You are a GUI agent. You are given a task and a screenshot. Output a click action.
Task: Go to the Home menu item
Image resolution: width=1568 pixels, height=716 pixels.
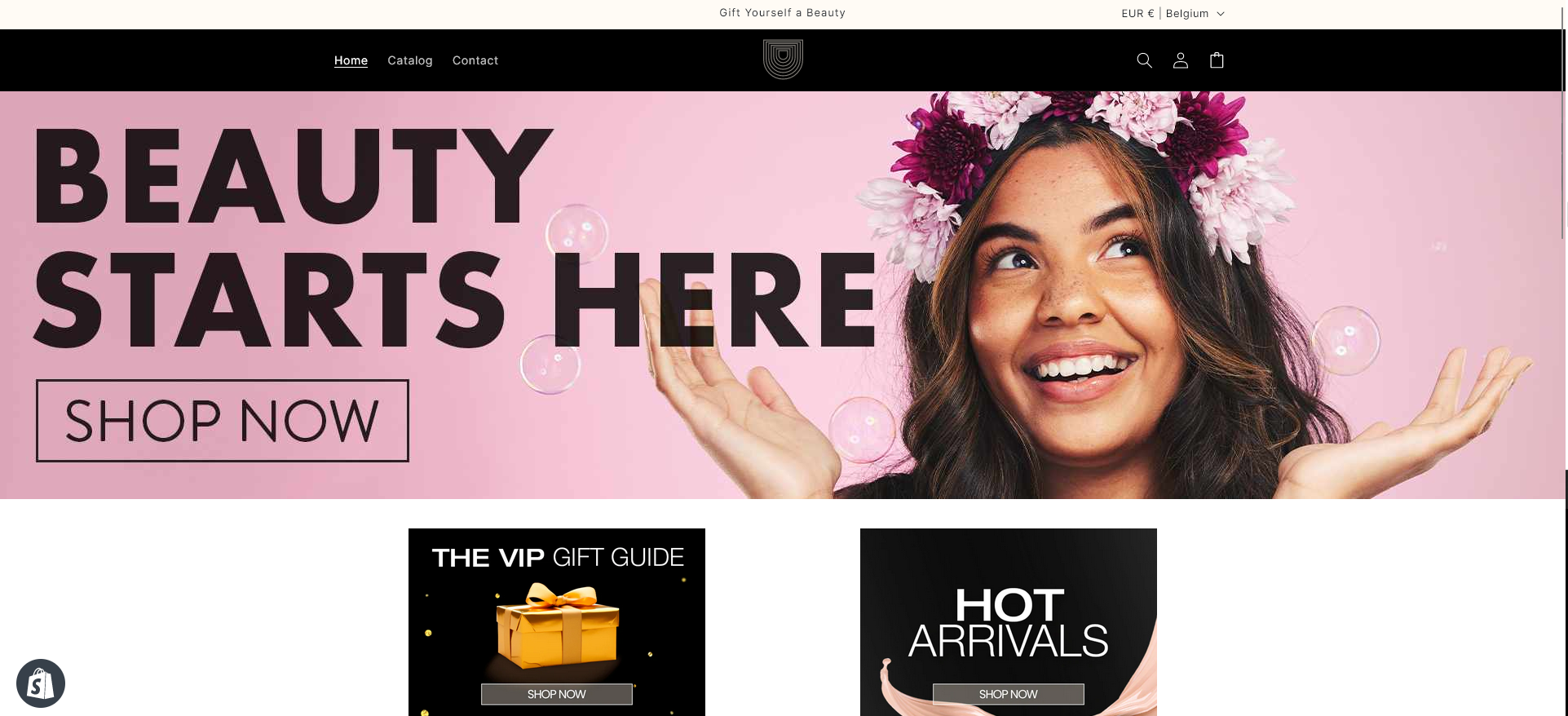351,60
